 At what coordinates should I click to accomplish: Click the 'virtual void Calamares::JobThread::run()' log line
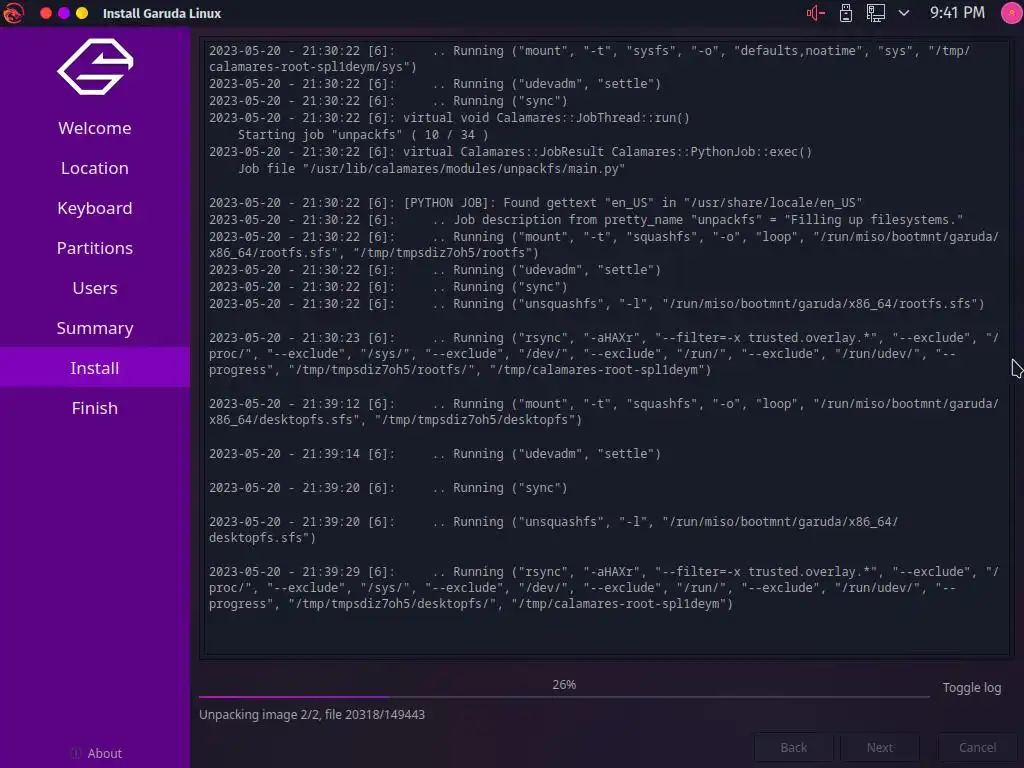coord(449,118)
